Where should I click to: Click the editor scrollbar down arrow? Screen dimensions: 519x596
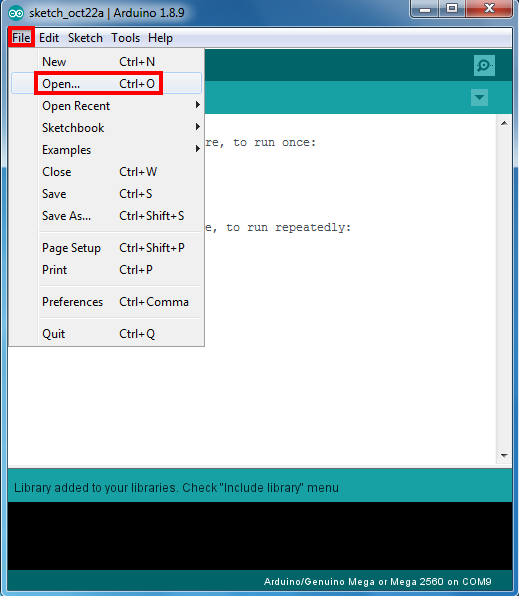[504, 455]
